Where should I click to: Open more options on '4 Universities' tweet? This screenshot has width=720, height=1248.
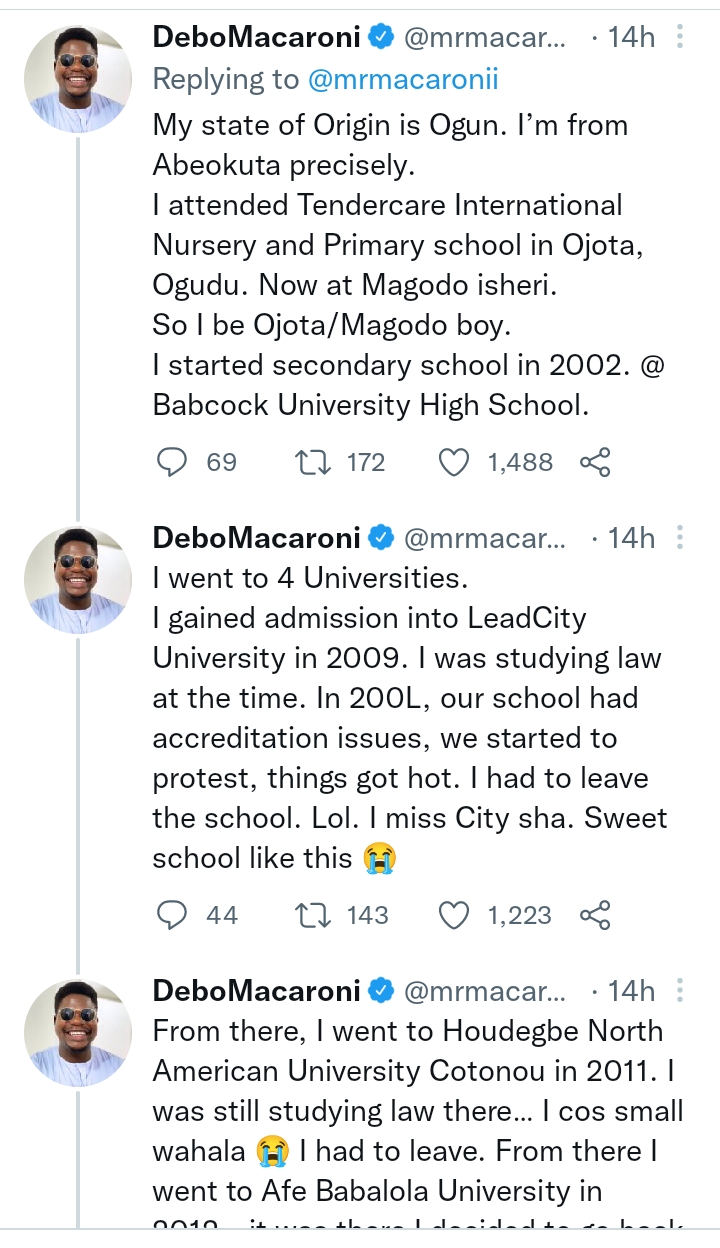[680, 538]
